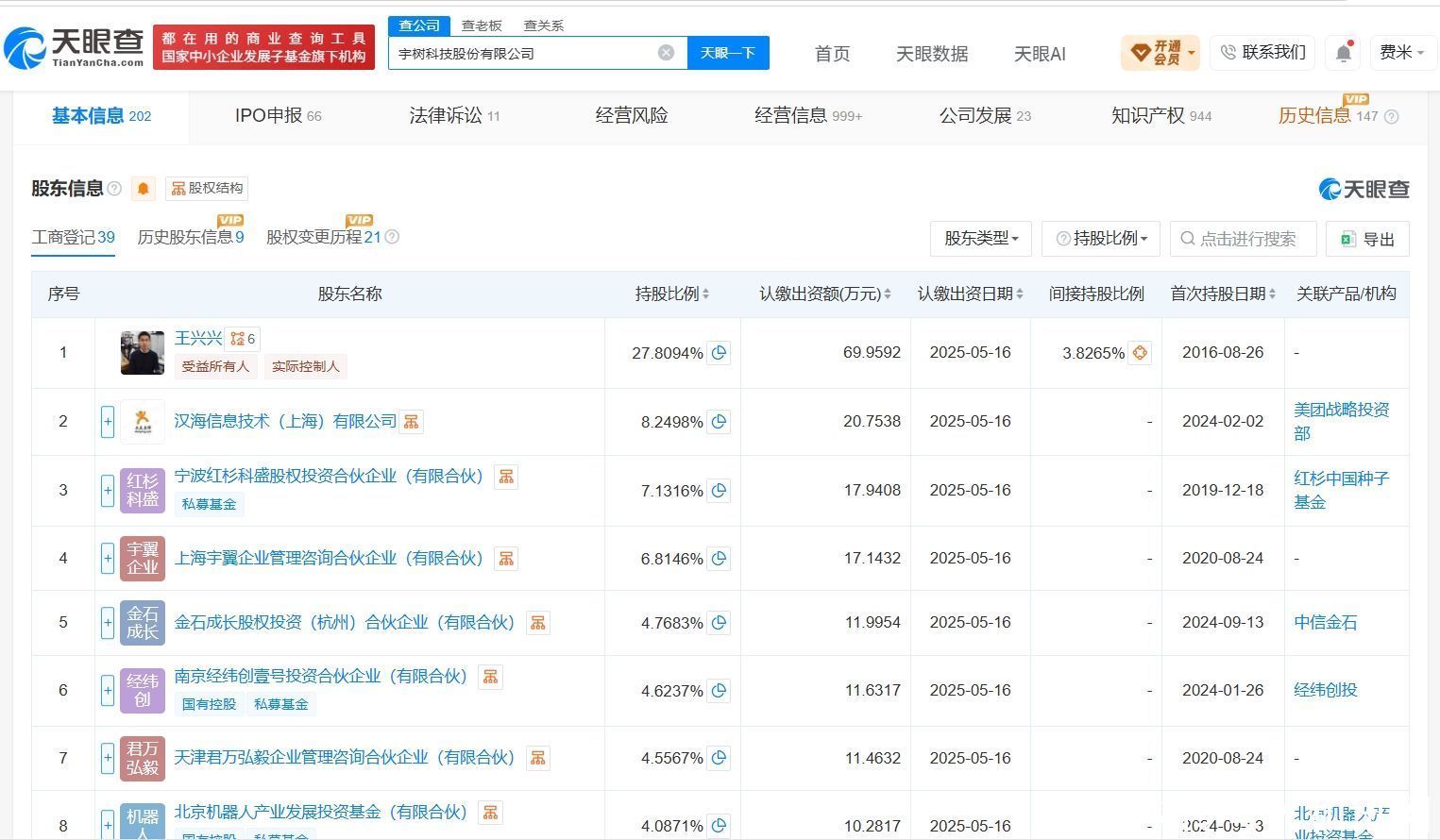Click help icon next to 股东信息 title
The height and width of the screenshot is (840, 1440).
click(x=114, y=189)
